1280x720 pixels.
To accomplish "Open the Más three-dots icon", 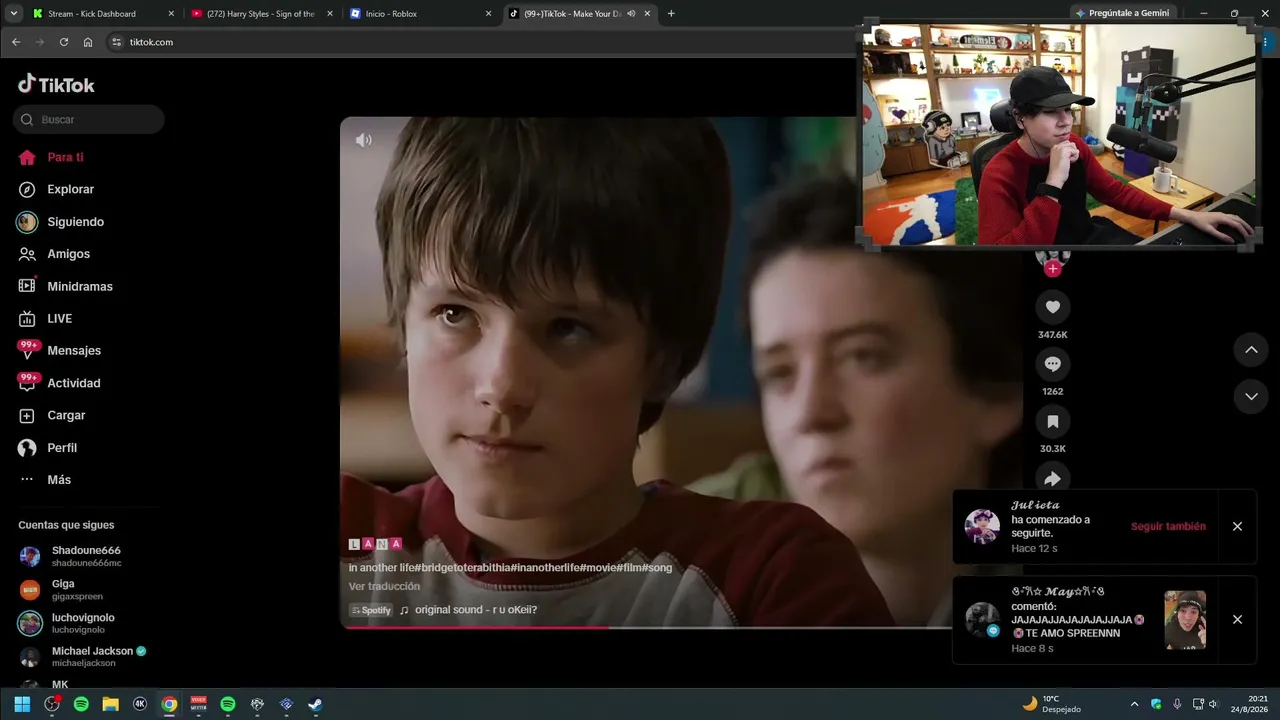I will pyautogui.click(x=27, y=480).
